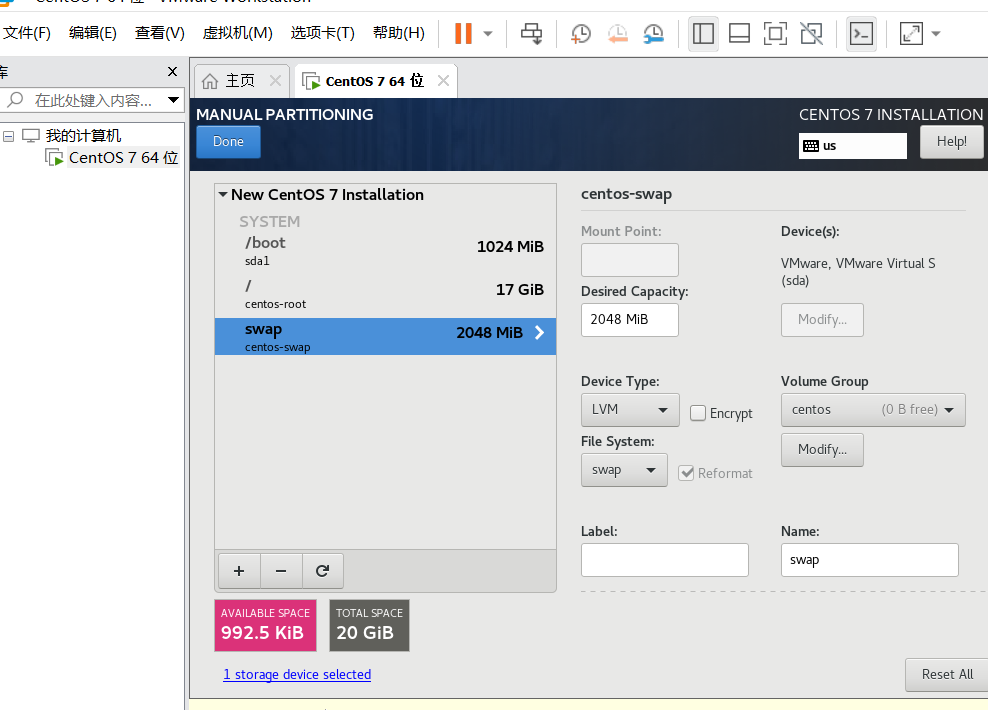The width and height of the screenshot is (988, 710).
Task: Switch to the CentOS 7 64 位 tab
Action: 374,81
